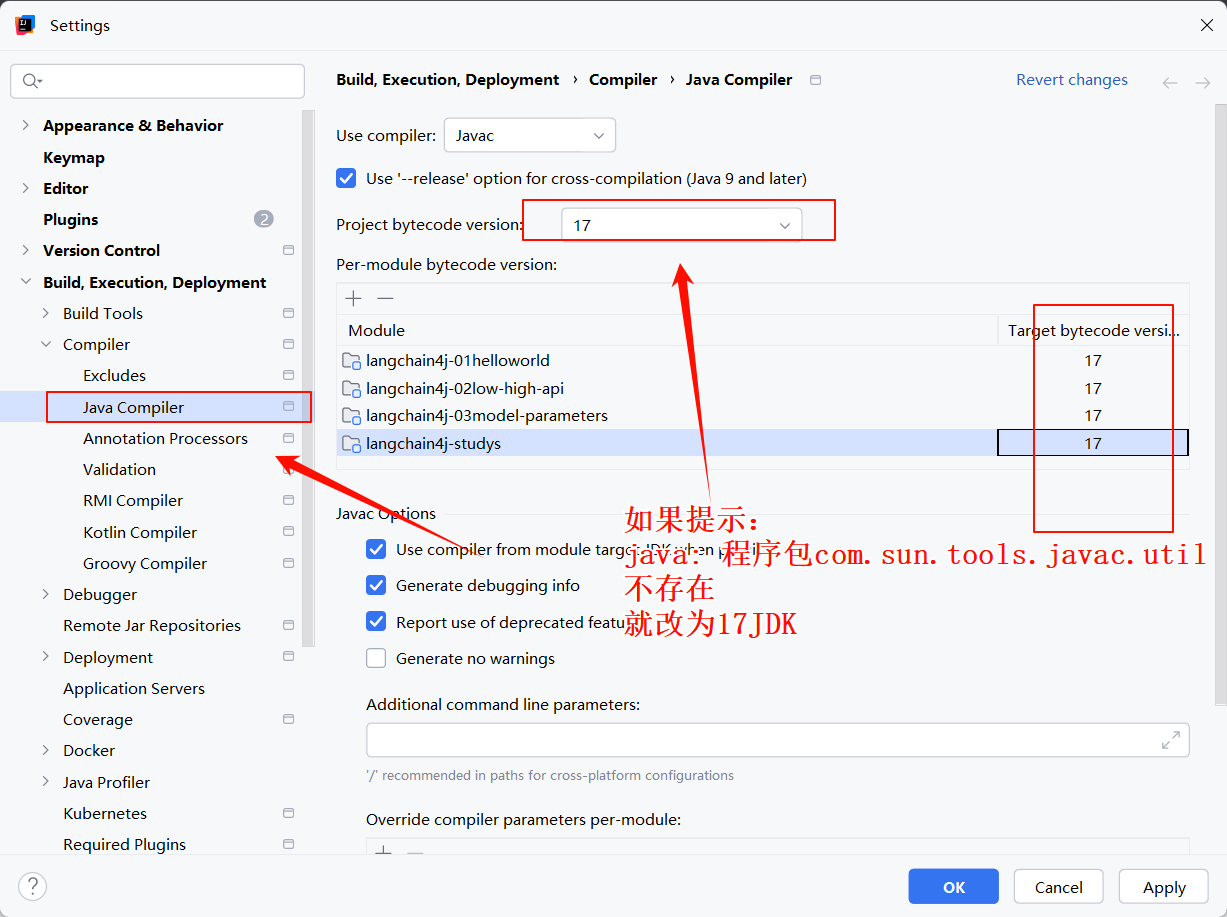The height and width of the screenshot is (917, 1227).
Task: Uncheck Generate debugging info
Action: point(376,585)
